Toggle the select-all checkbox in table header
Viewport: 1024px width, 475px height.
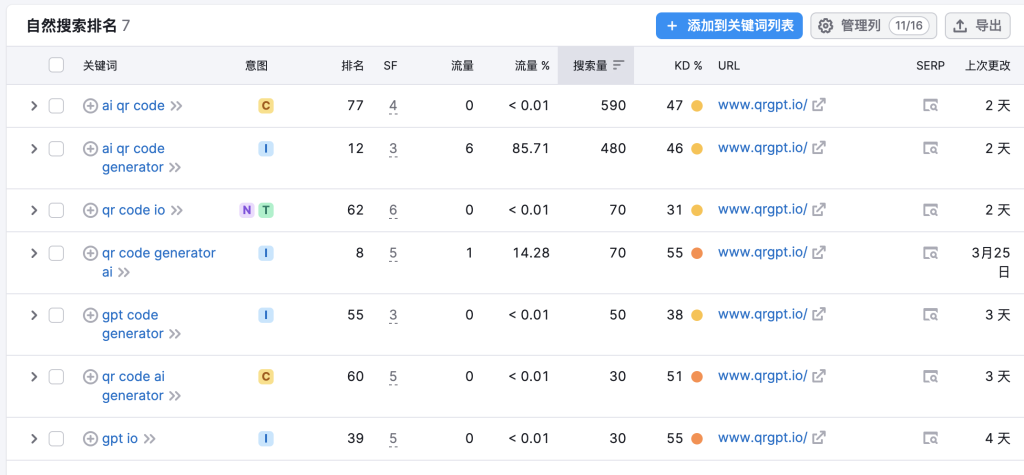pyautogui.click(x=56, y=66)
